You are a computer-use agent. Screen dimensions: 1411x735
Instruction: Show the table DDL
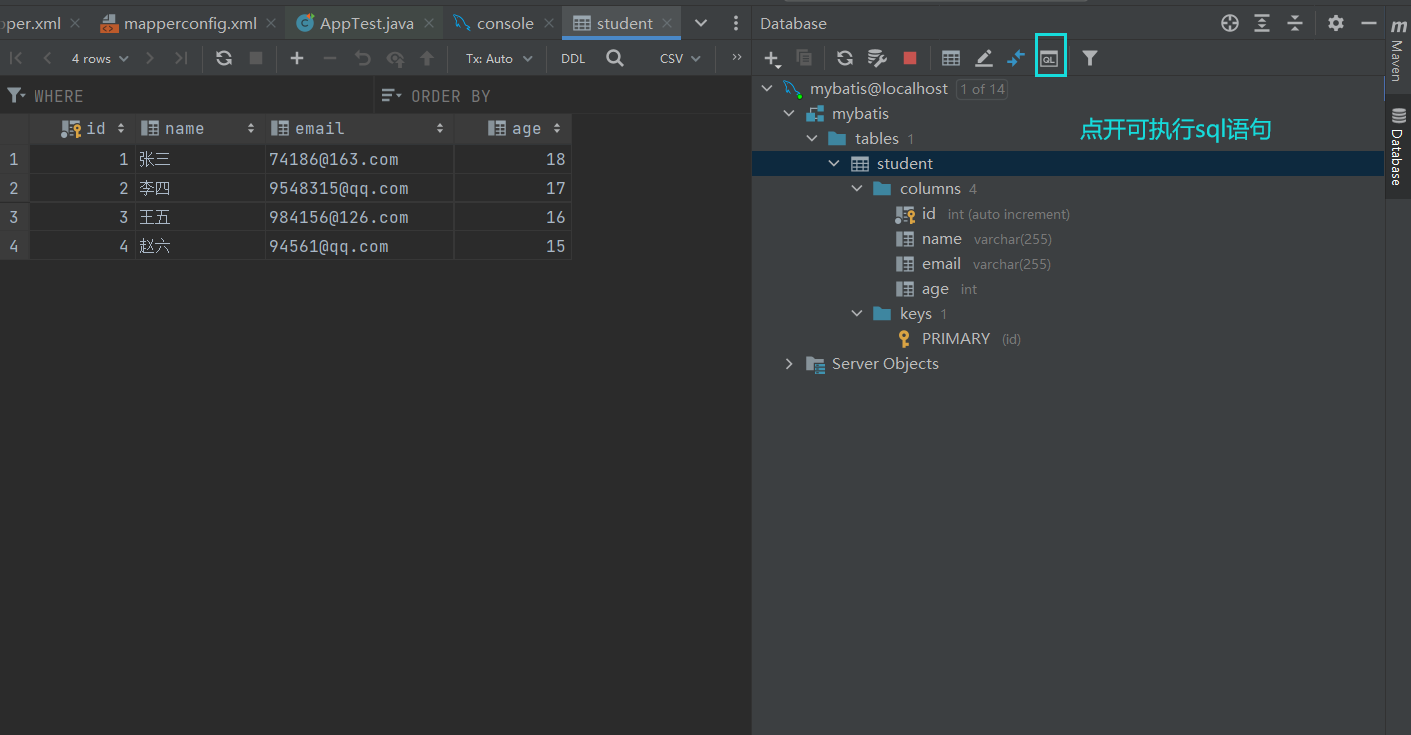[x=573, y=58]
